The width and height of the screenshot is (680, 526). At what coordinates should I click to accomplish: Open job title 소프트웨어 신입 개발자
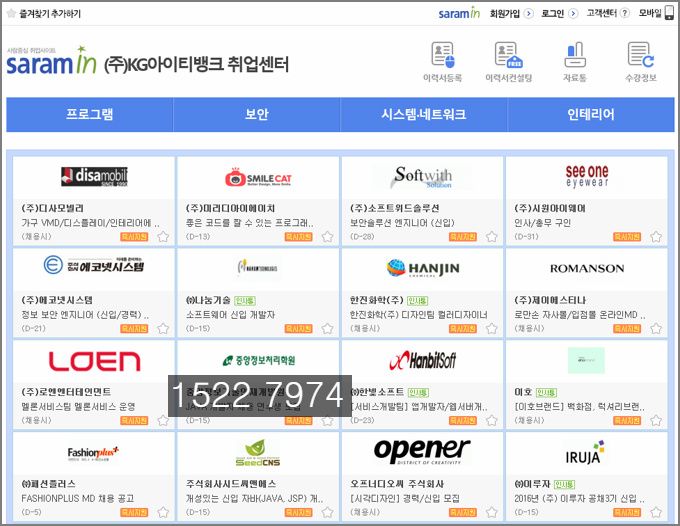pyautogui.click(x=230, y=315)
